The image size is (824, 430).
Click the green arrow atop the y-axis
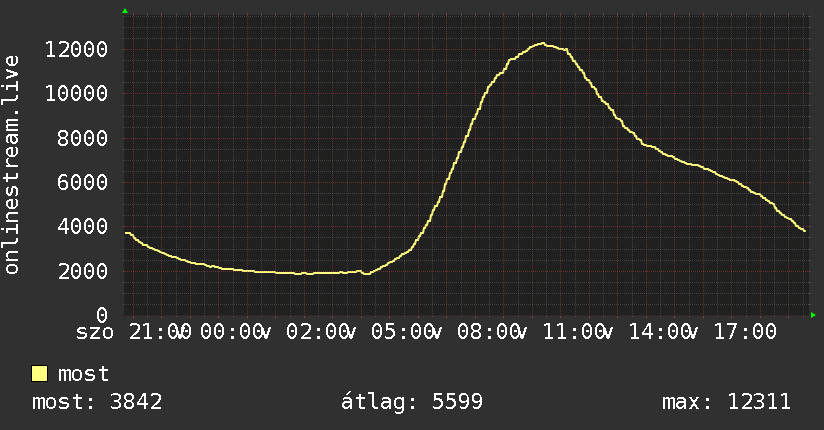tap(125, 11)
